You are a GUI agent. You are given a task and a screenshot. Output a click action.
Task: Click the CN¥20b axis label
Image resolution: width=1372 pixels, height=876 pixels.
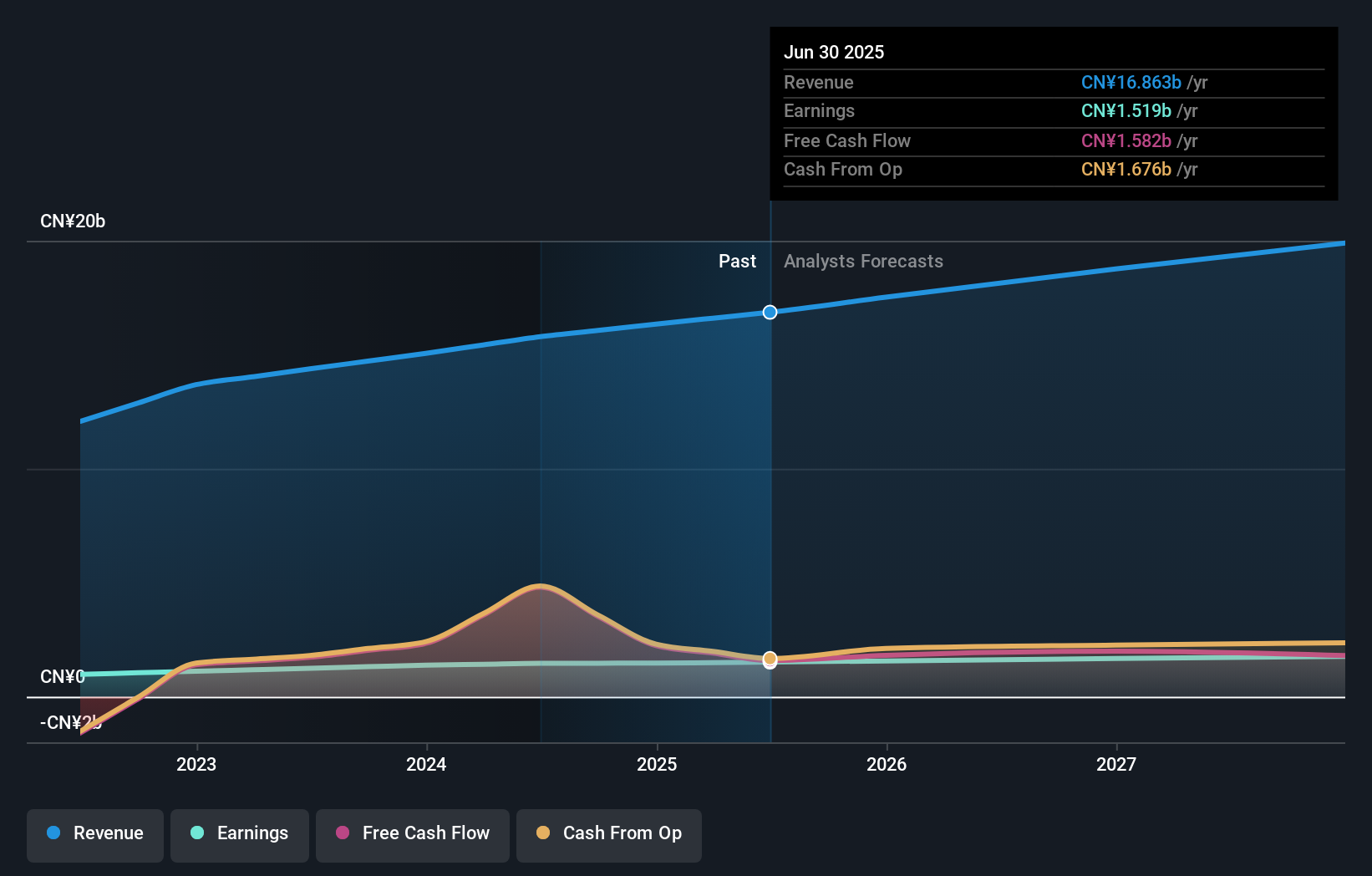point(74,221)
